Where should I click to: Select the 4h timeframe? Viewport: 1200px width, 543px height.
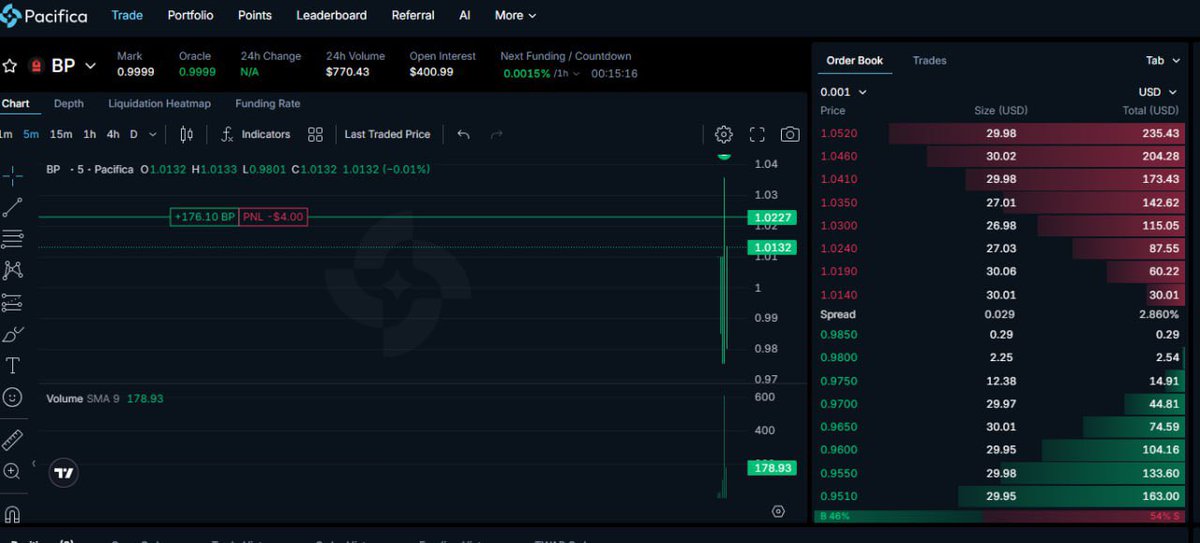[x=113, y=134]
